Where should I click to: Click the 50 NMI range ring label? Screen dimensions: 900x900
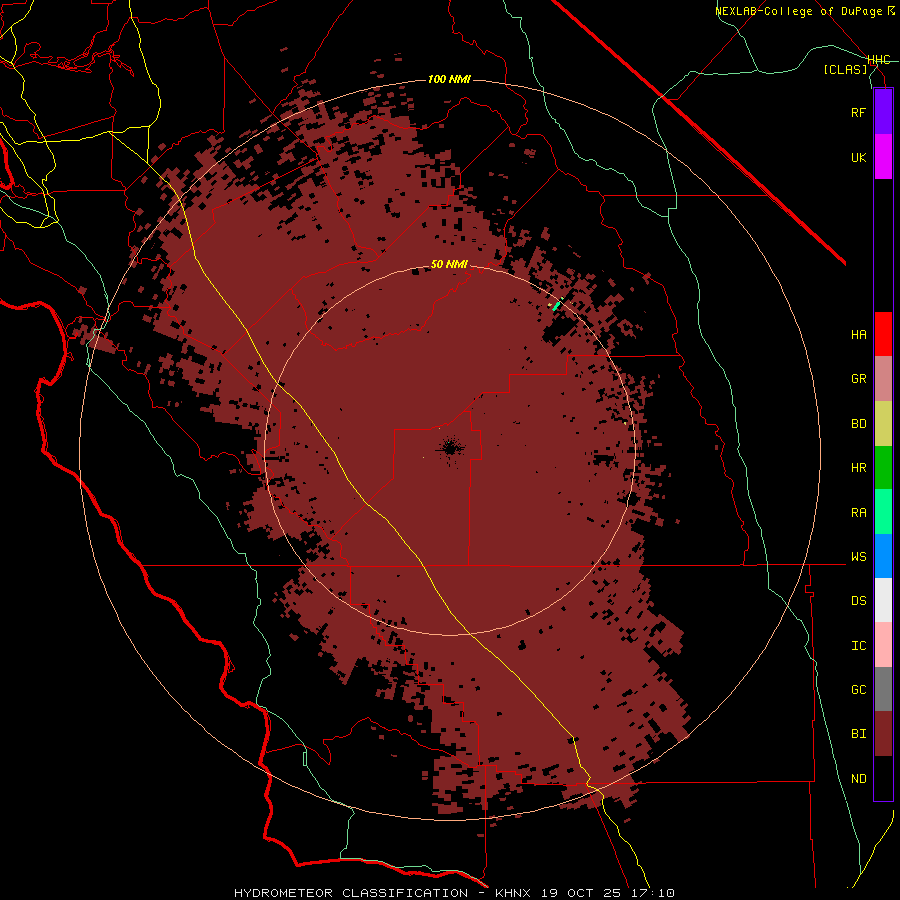pyautogui.click(x=449, y=264)
